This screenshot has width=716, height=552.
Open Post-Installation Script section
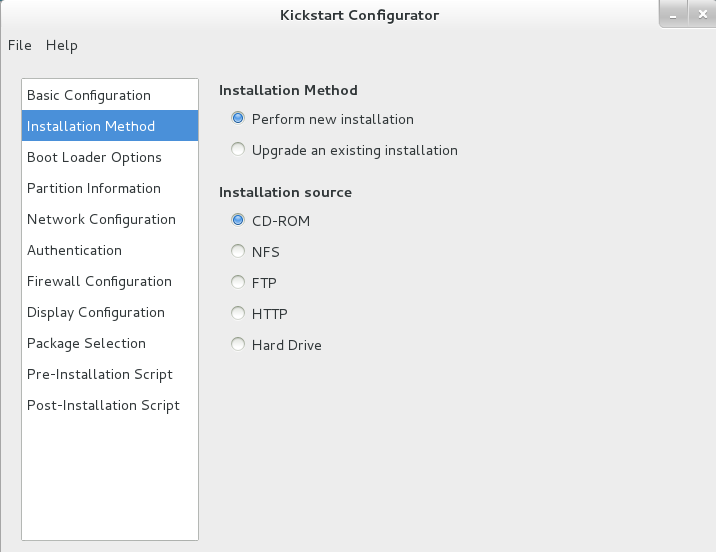(103, 405)
